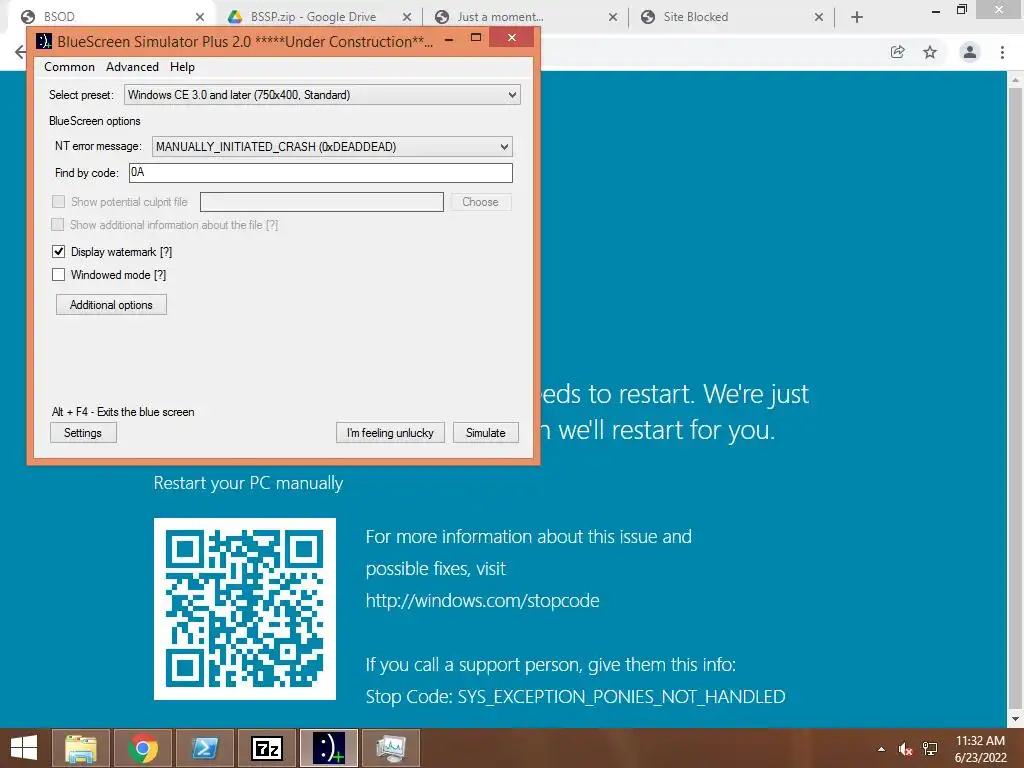Close the BSSP.zip Google Drive tab
The image size is (1024, 768).
pos(407,17)
